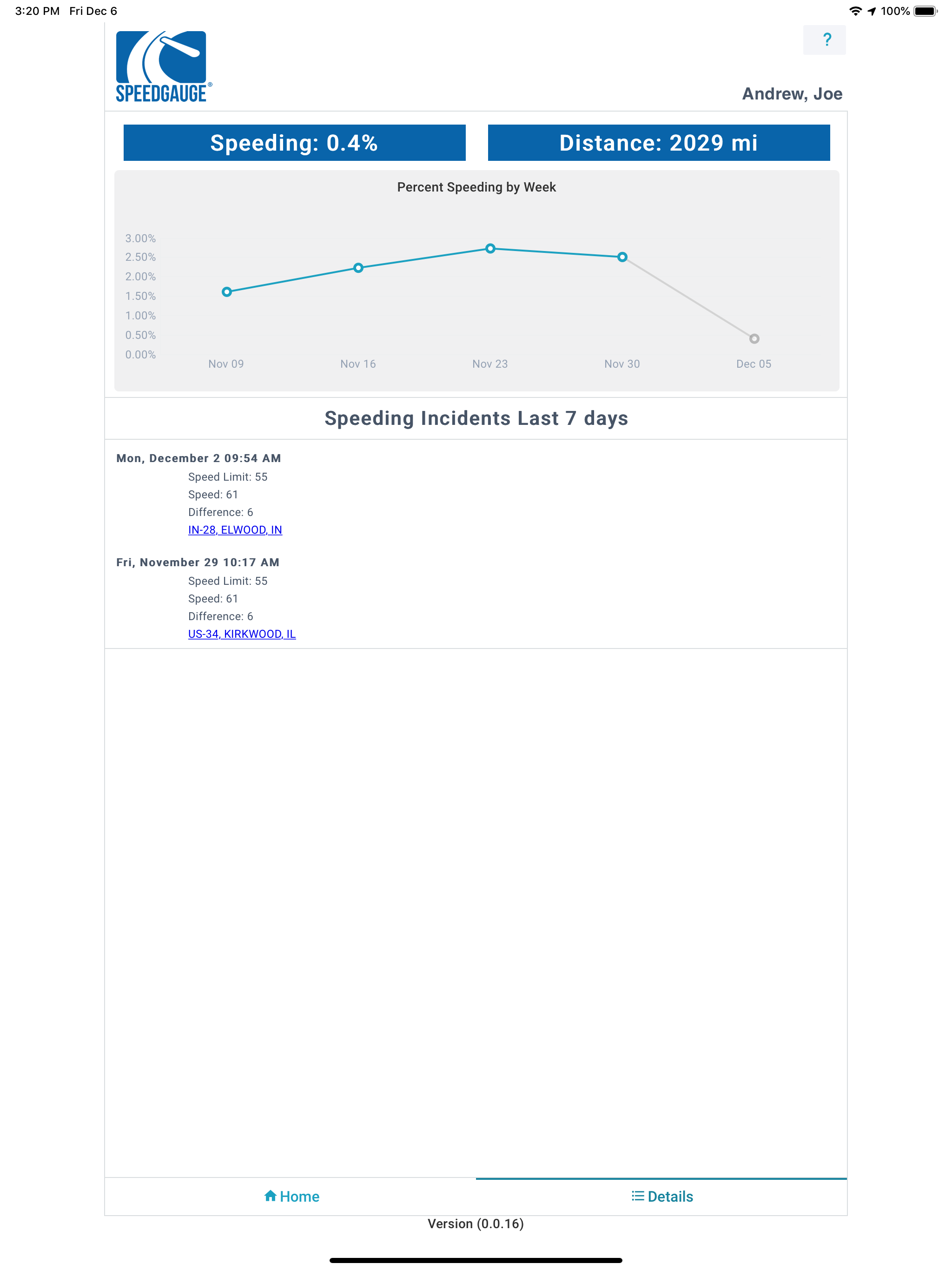Tap the Speeding Incidents Last 7 days heading
This screenshot has height=1270, width=952.
point(476,418)
